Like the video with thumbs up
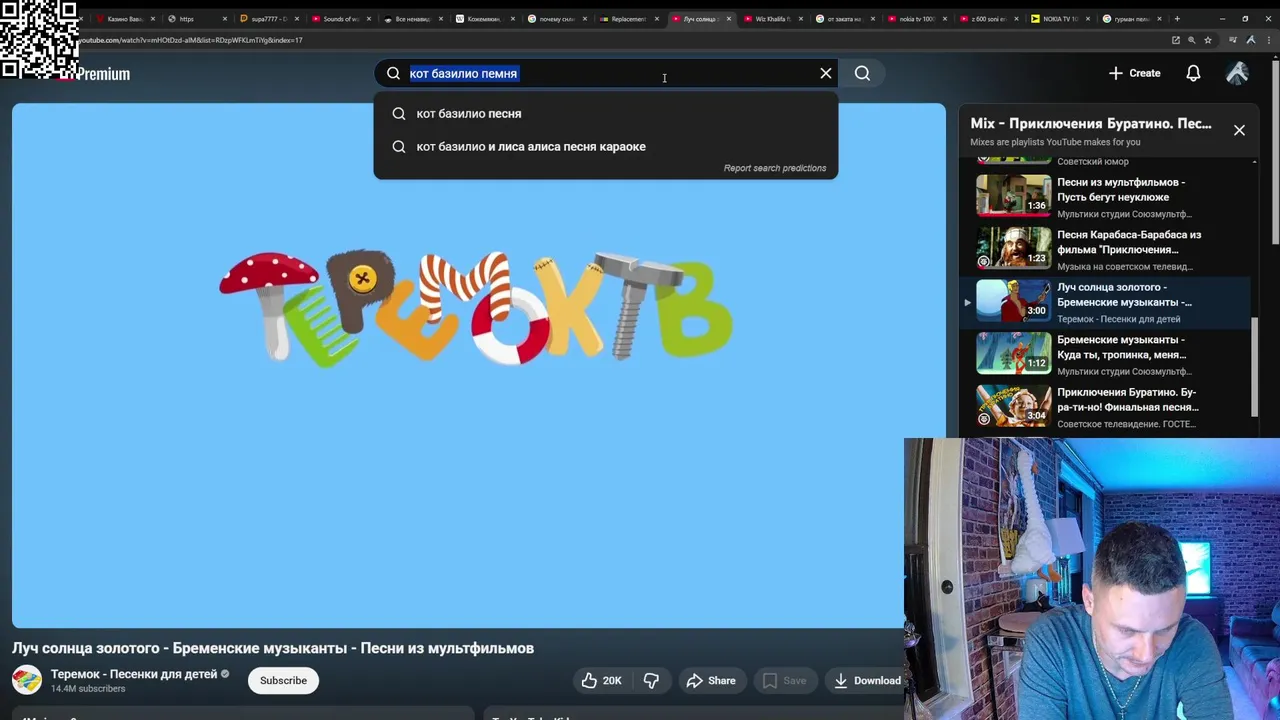The height and width of the screenshot is (720, 1280). coord(601,680)
